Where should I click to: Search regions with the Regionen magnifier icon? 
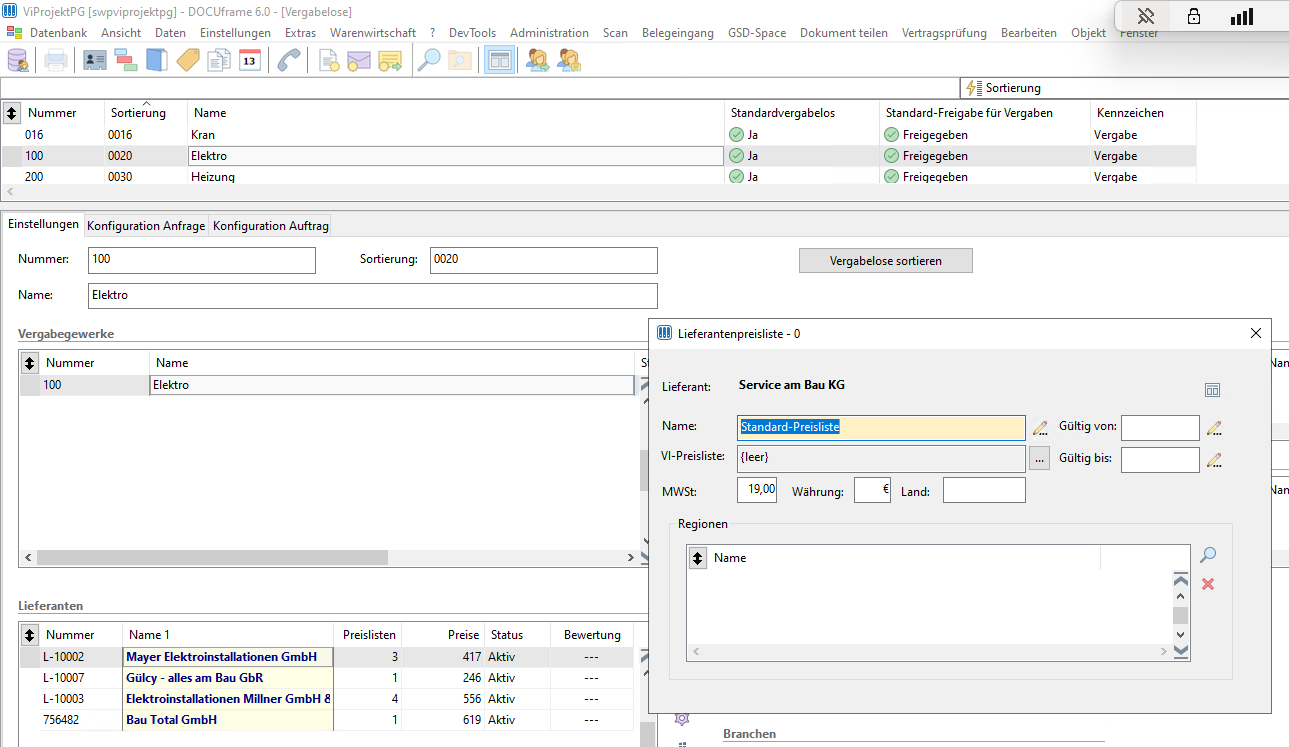point(1208,555)
